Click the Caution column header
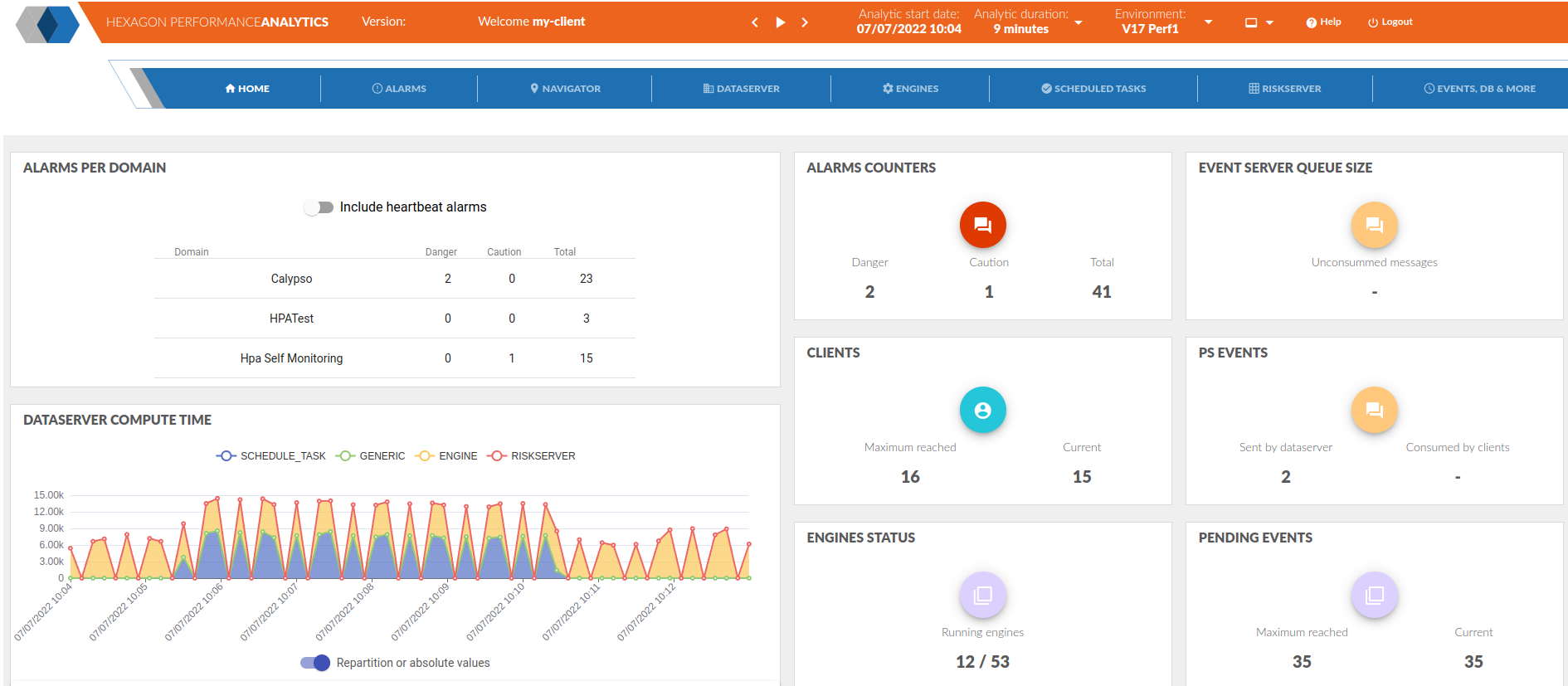1568x686 pixels. [x=504, y=252]
